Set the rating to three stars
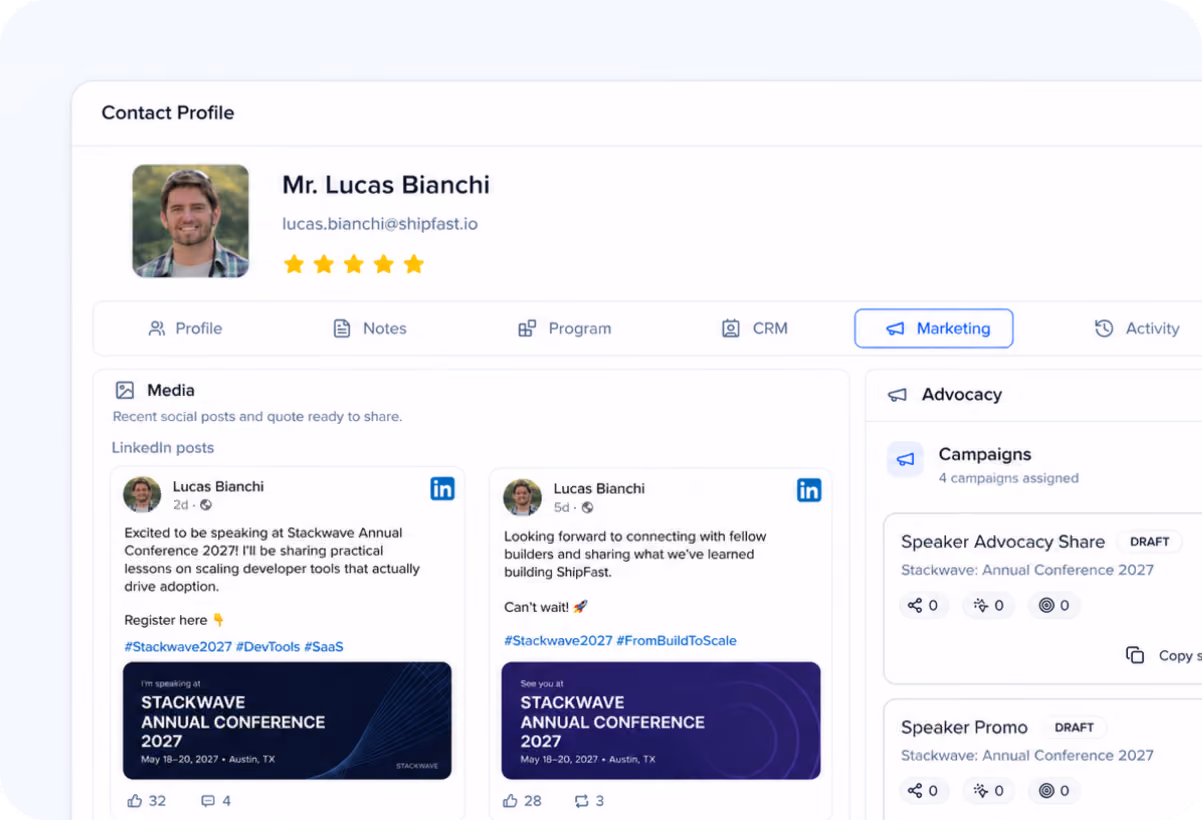Viewport: 1202px width, 820px height. (x=354, y=264)
